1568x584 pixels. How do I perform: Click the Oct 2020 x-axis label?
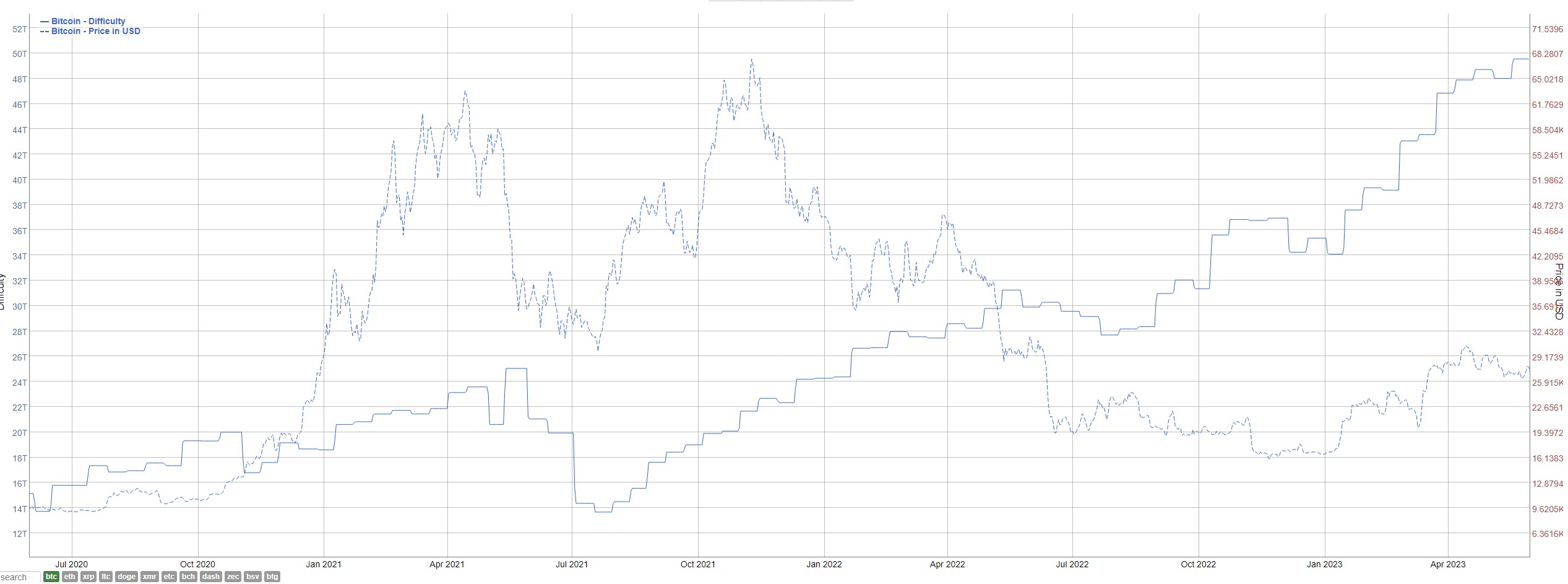pos(197,564)
